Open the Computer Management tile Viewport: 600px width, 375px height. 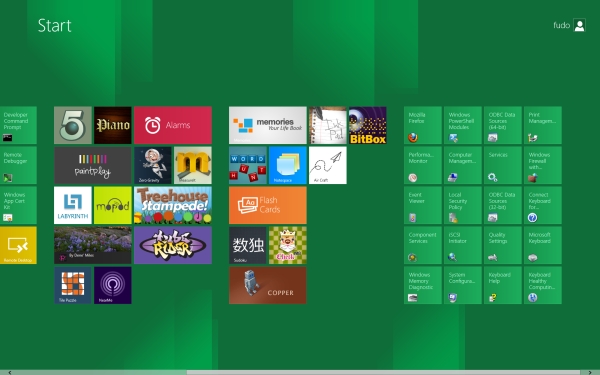463,165
